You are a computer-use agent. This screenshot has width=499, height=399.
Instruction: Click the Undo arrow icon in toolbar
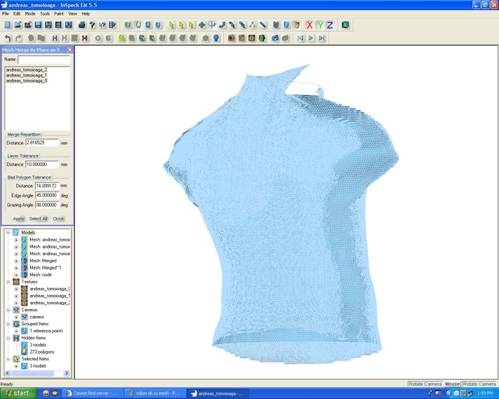click(8, 38)
